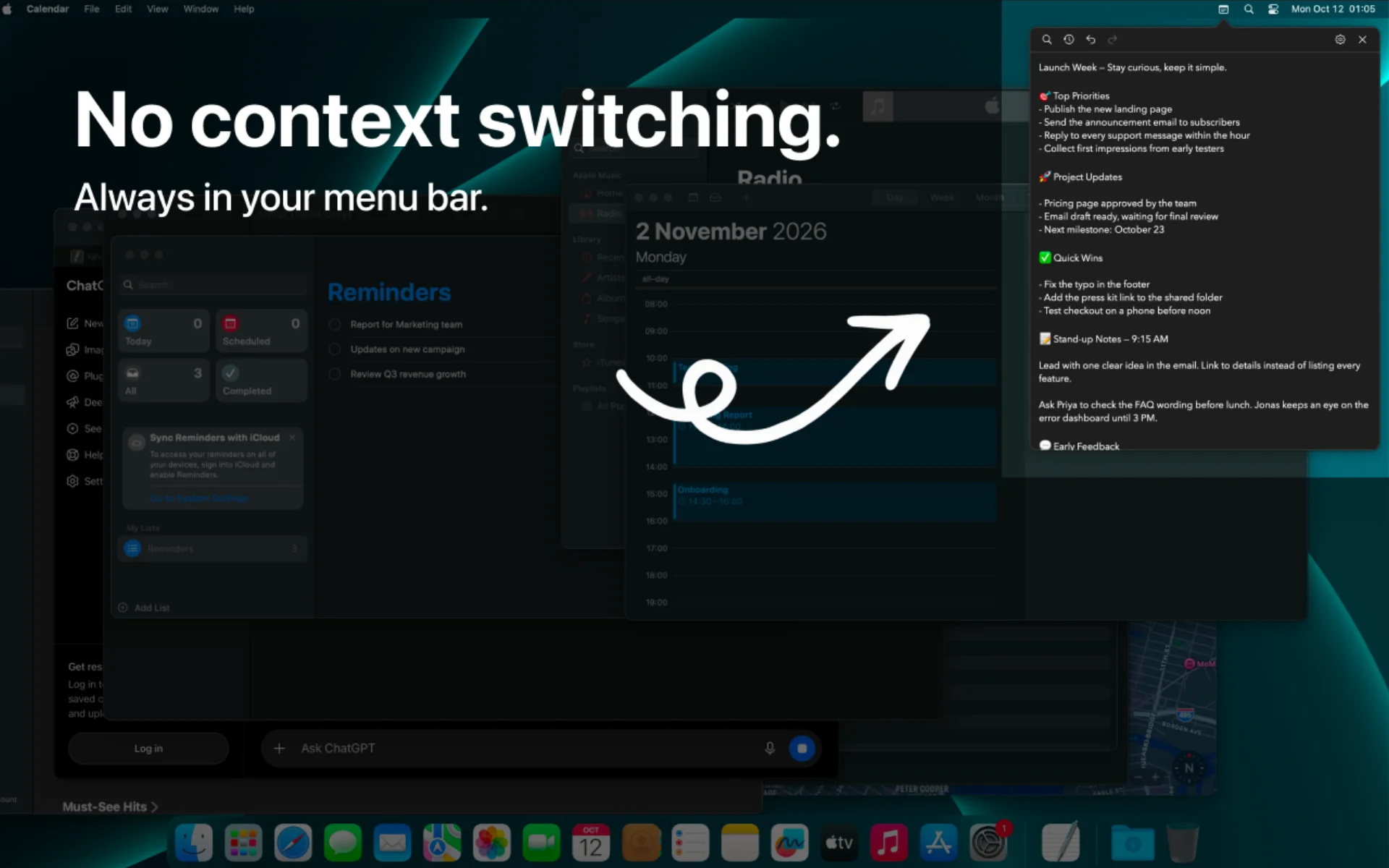Screen dimensions: 1389x868
Task: Click the Log in button in ChatGPT
Action: click(x=148, y=749)
